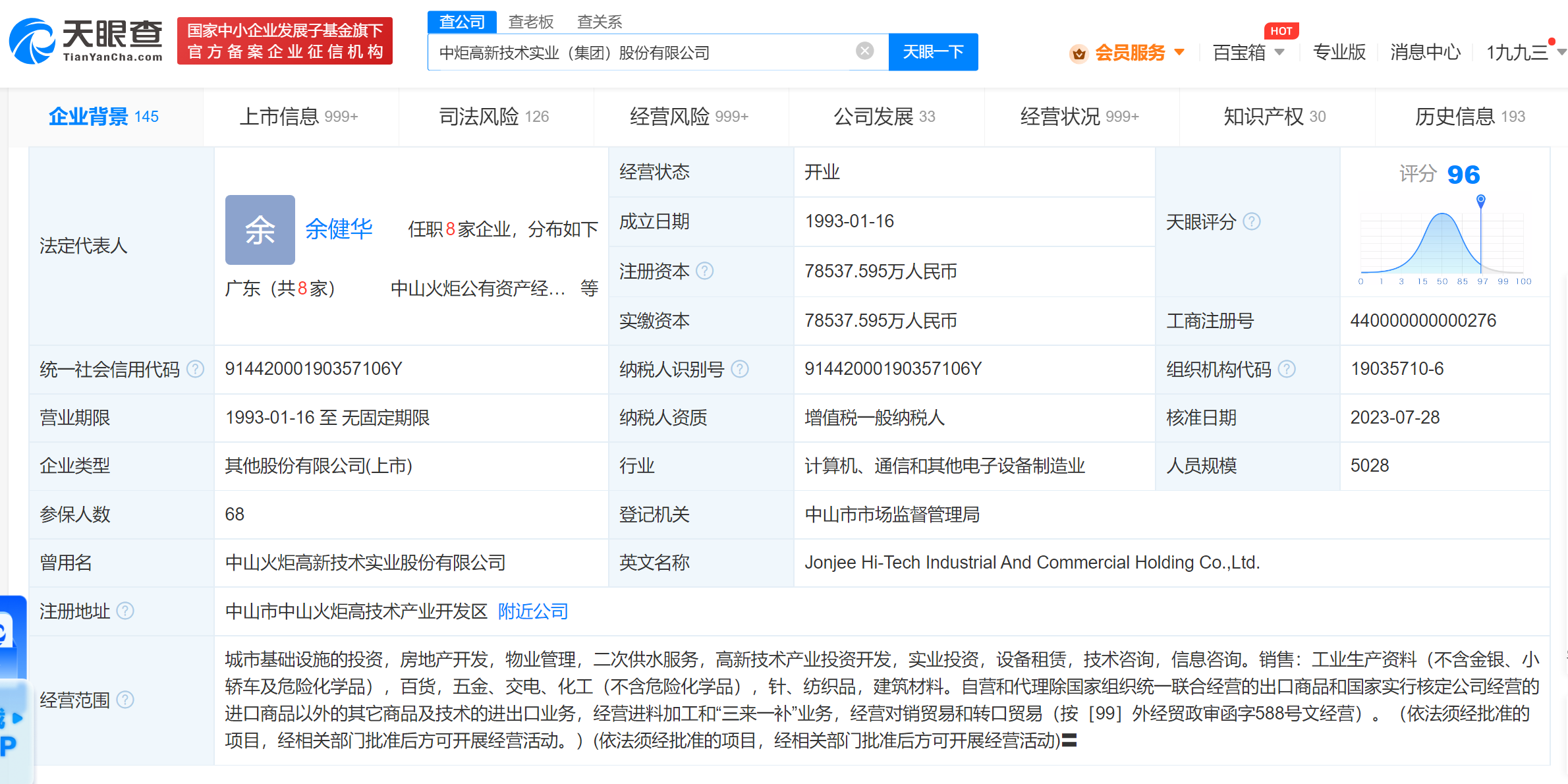Clear the search box with X icon
The image size is (1568, 784).
864,51
